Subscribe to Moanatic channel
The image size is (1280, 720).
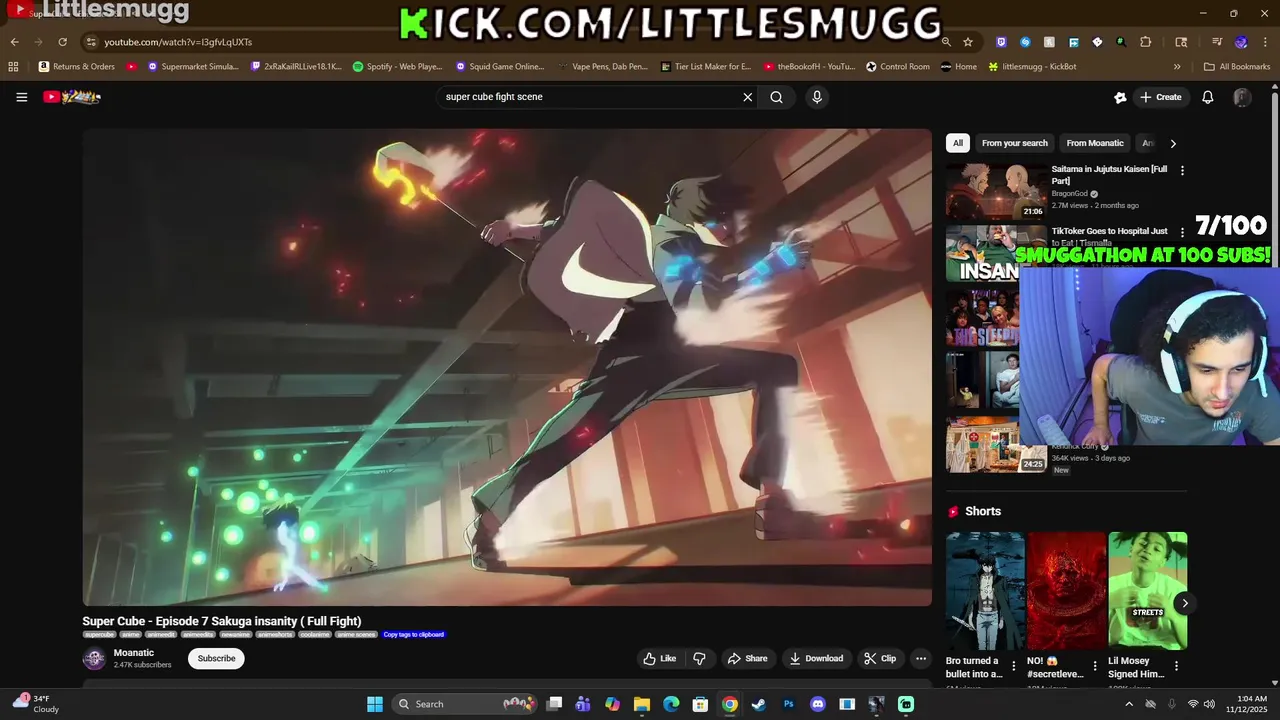coord(216,658)
